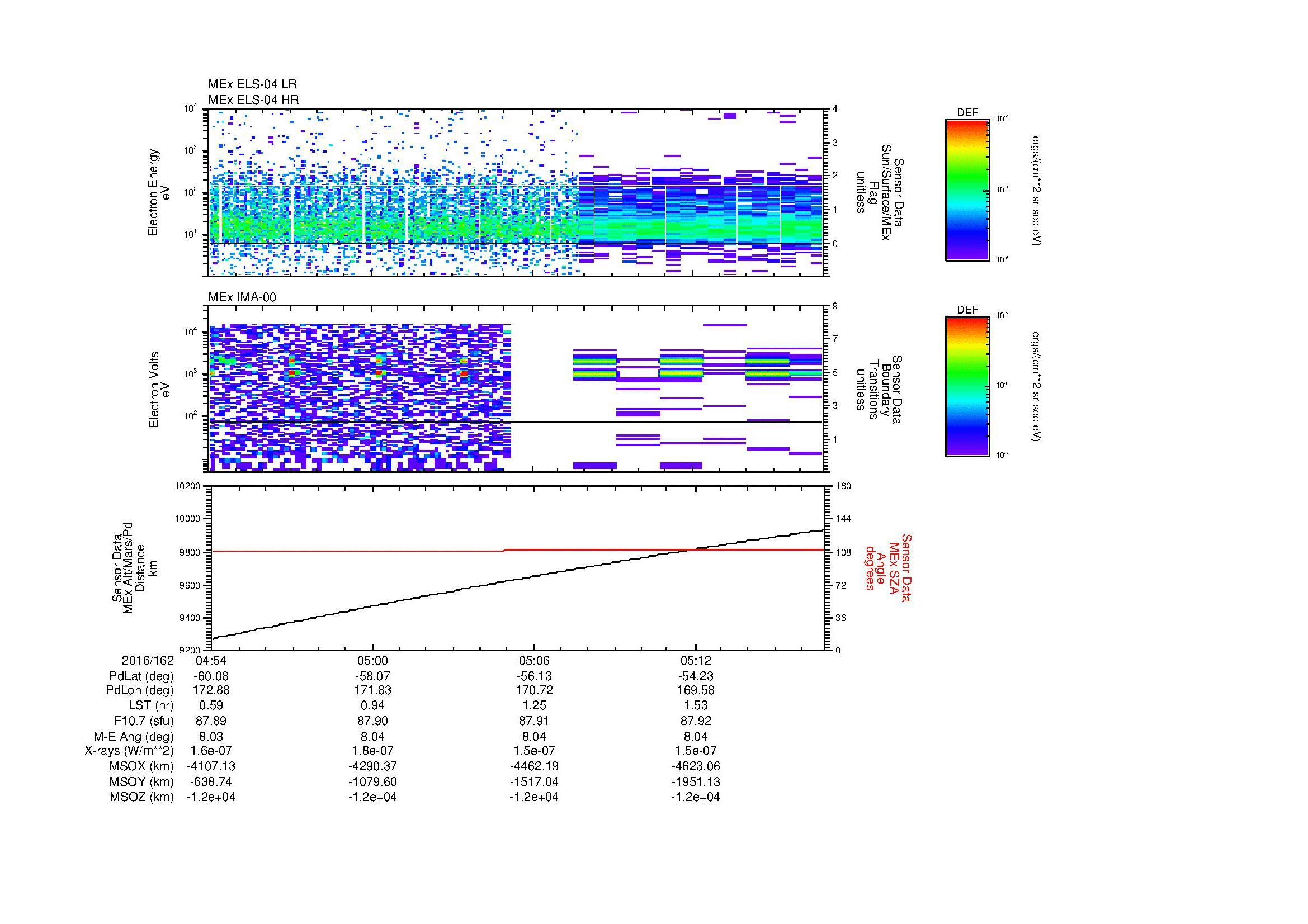Click the MSOY value -638.74
Viewport: 1308px width, 924px height.
click(211, 781)
